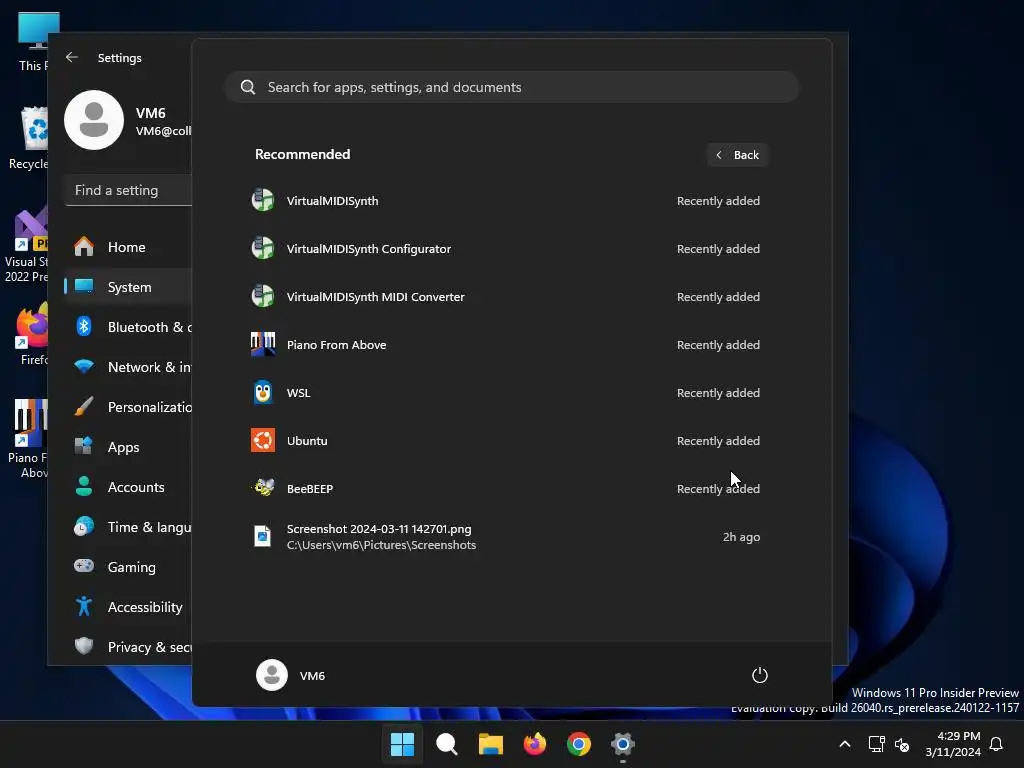Image resolution: width=1024 pixels, height=768 pixels.
Task: Open Accessibility settings page
Action: pyautogui.click(x=128, y=607)
